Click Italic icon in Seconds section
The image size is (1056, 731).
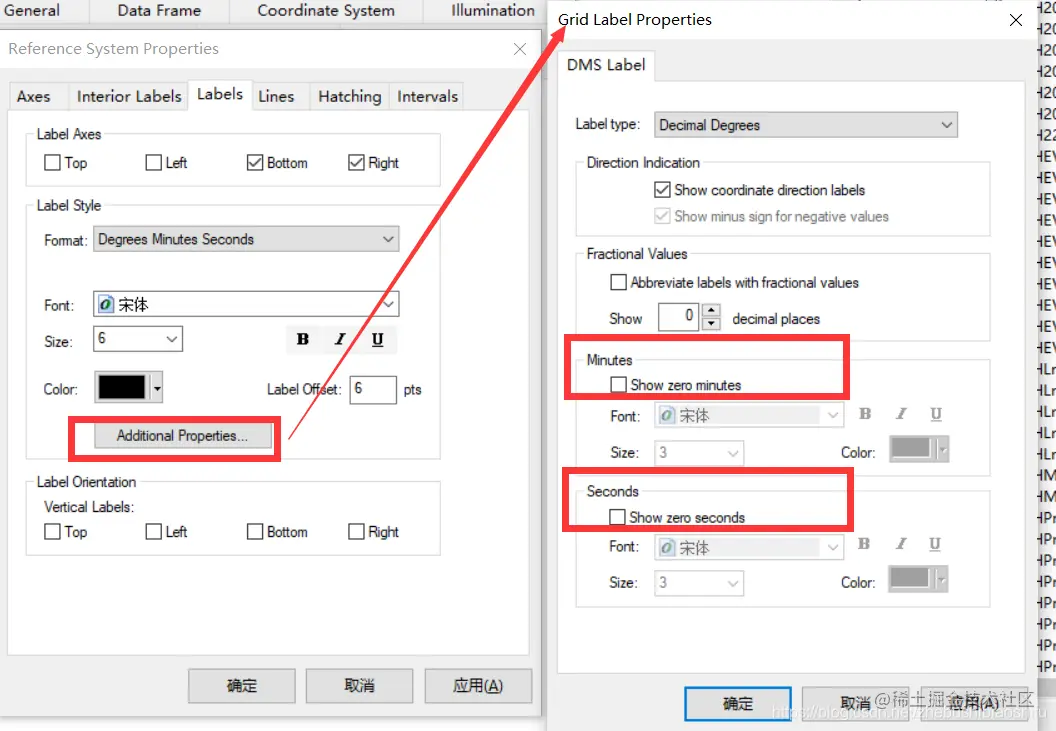pos(900,544)
